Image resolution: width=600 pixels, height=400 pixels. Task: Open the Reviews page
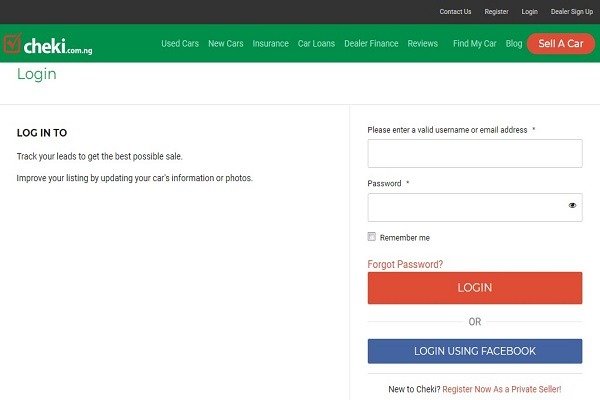[x=422, y=44]
